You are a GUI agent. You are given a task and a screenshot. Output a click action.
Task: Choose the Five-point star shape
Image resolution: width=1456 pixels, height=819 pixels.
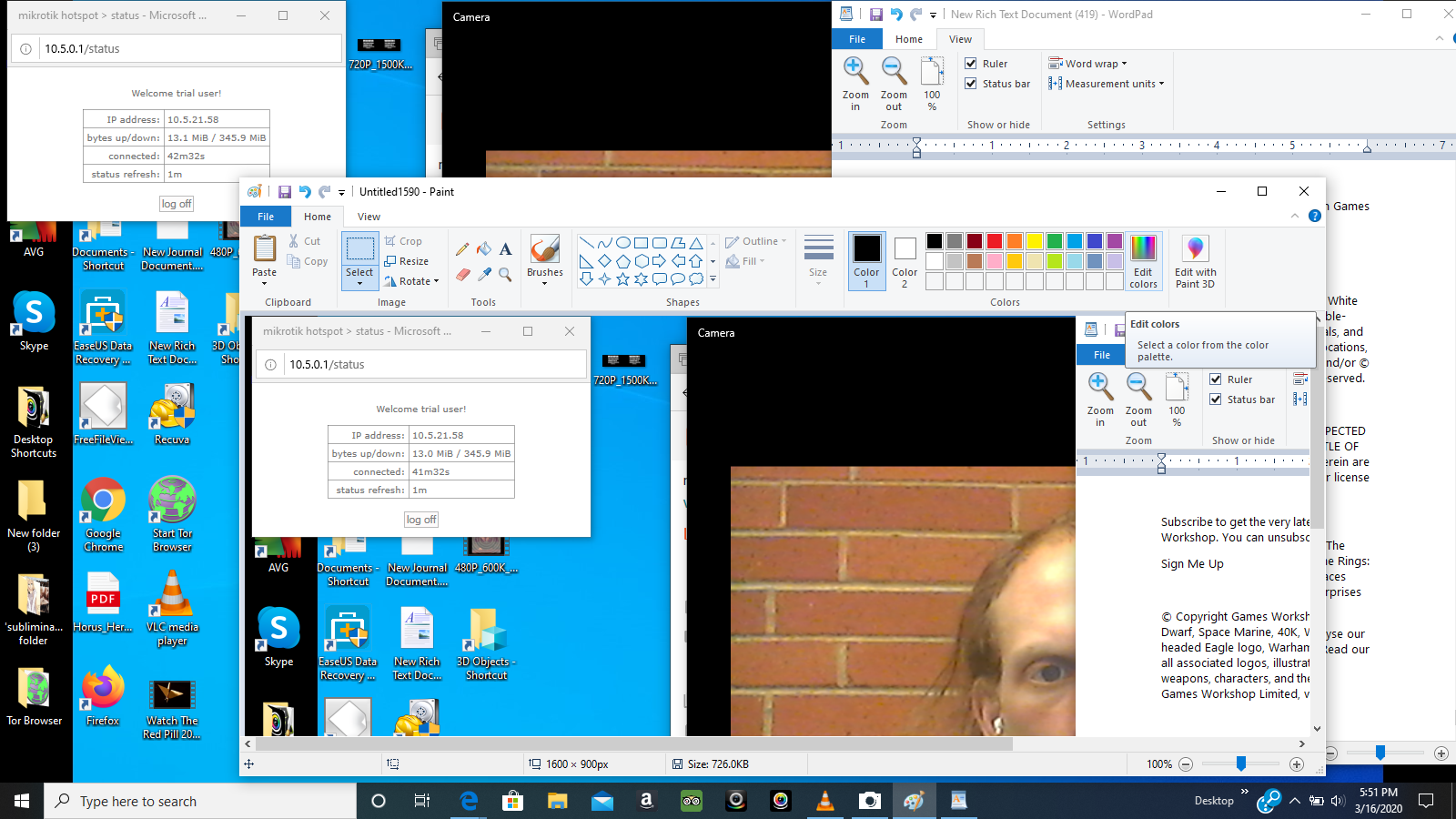coord(623,279)
